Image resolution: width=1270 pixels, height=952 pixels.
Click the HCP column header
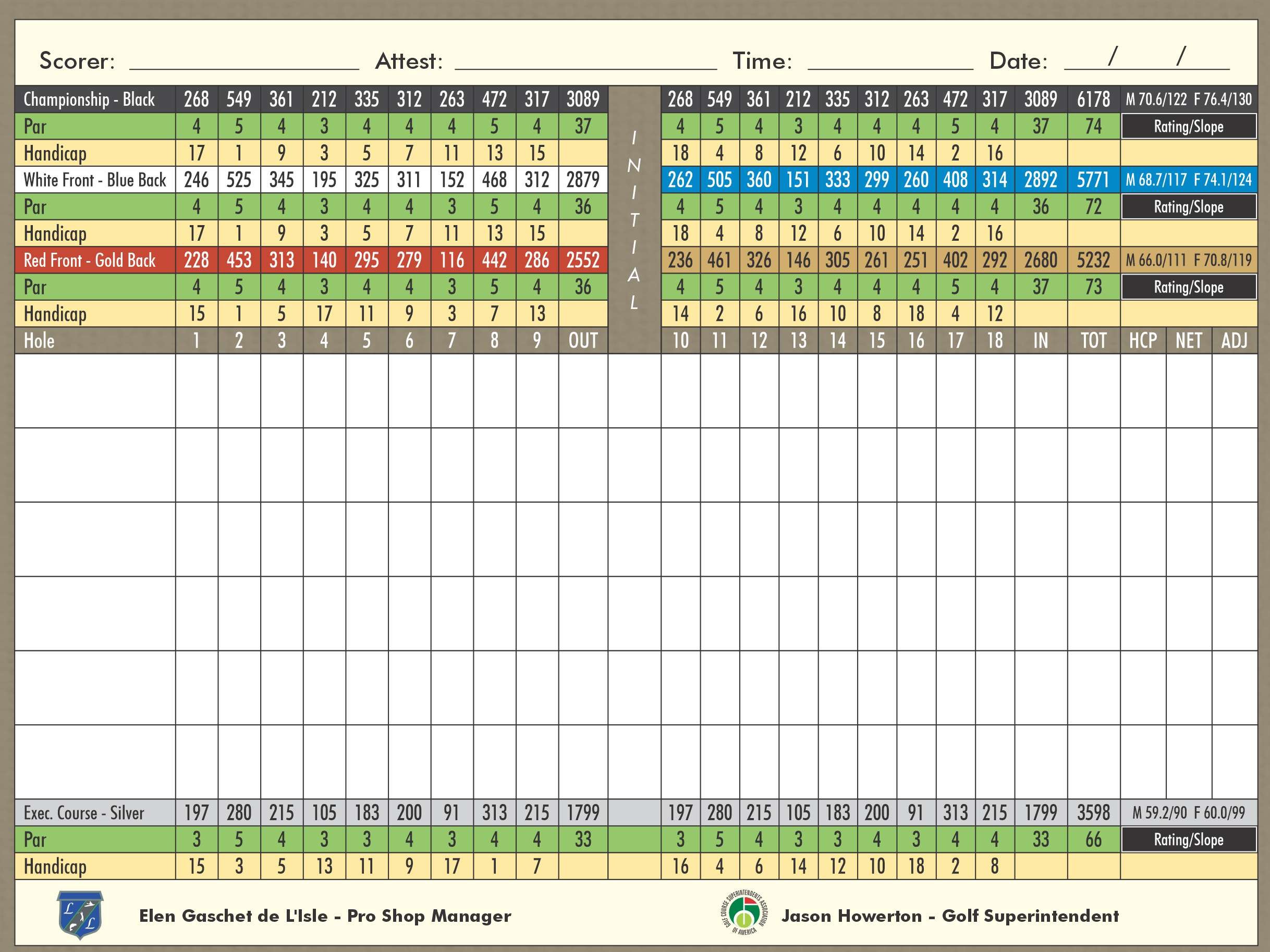pyautogui.click(x=1143, y=341)
